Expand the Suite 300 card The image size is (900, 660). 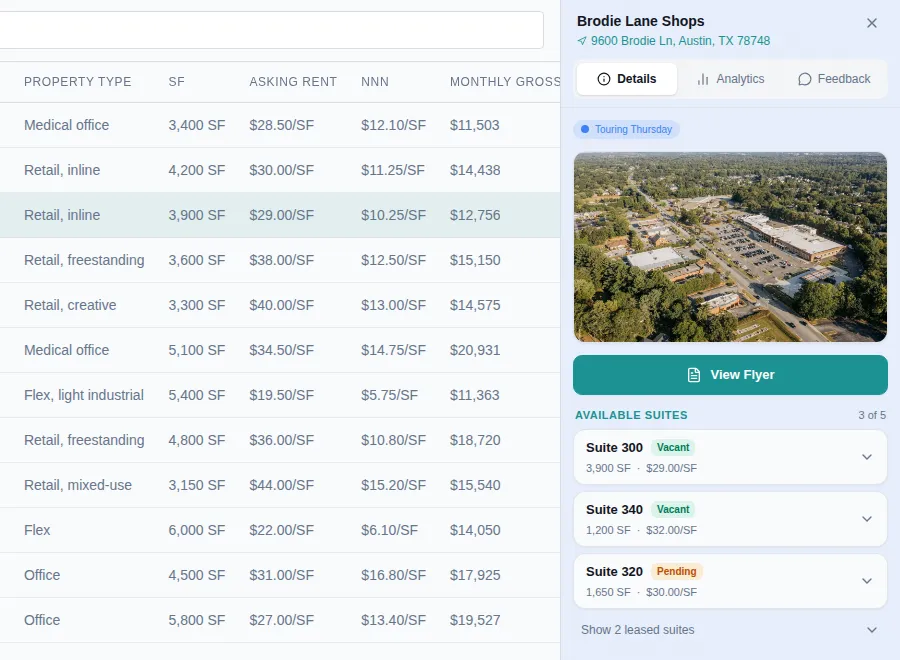tap(730, 457)
